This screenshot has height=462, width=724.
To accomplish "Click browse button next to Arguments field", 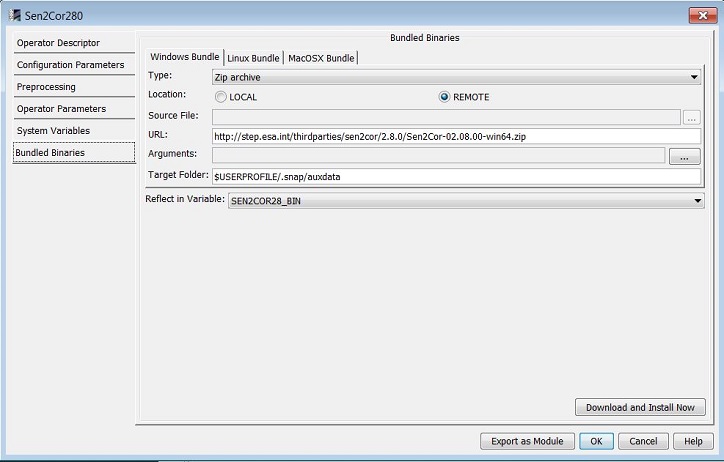I will pos(684,156).
